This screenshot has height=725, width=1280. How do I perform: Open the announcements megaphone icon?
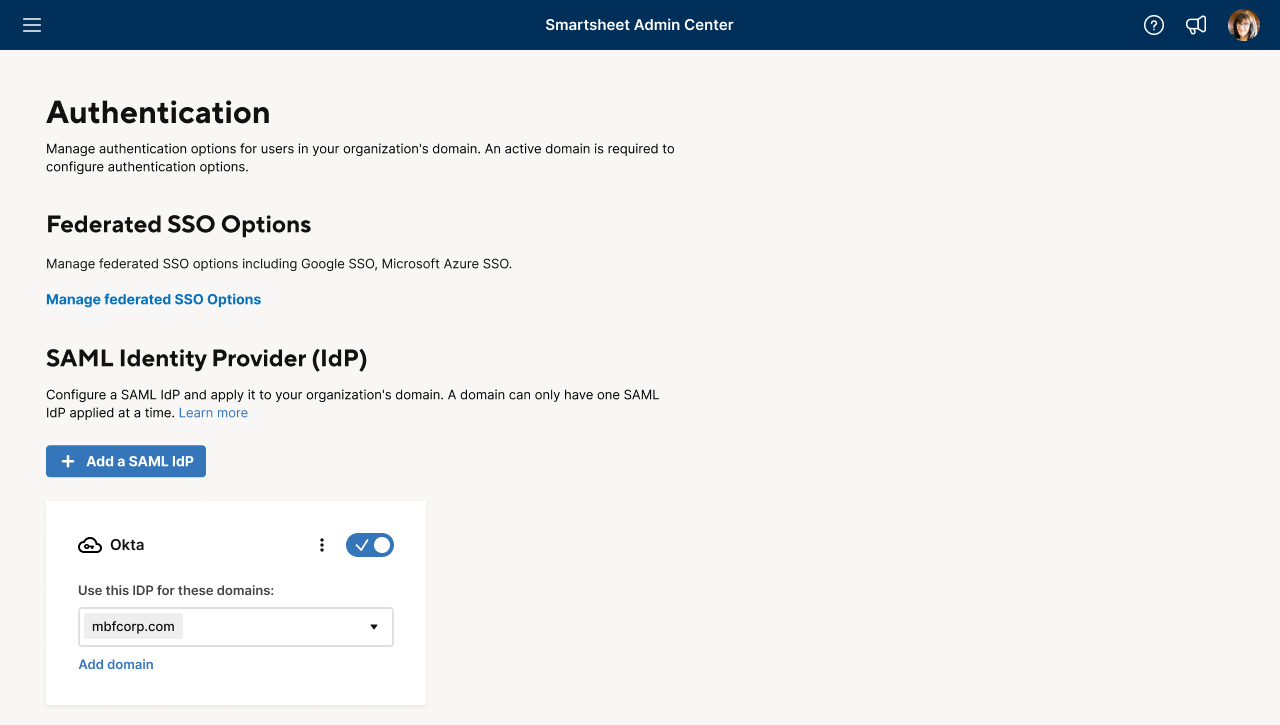click(x=1196, y=25)
